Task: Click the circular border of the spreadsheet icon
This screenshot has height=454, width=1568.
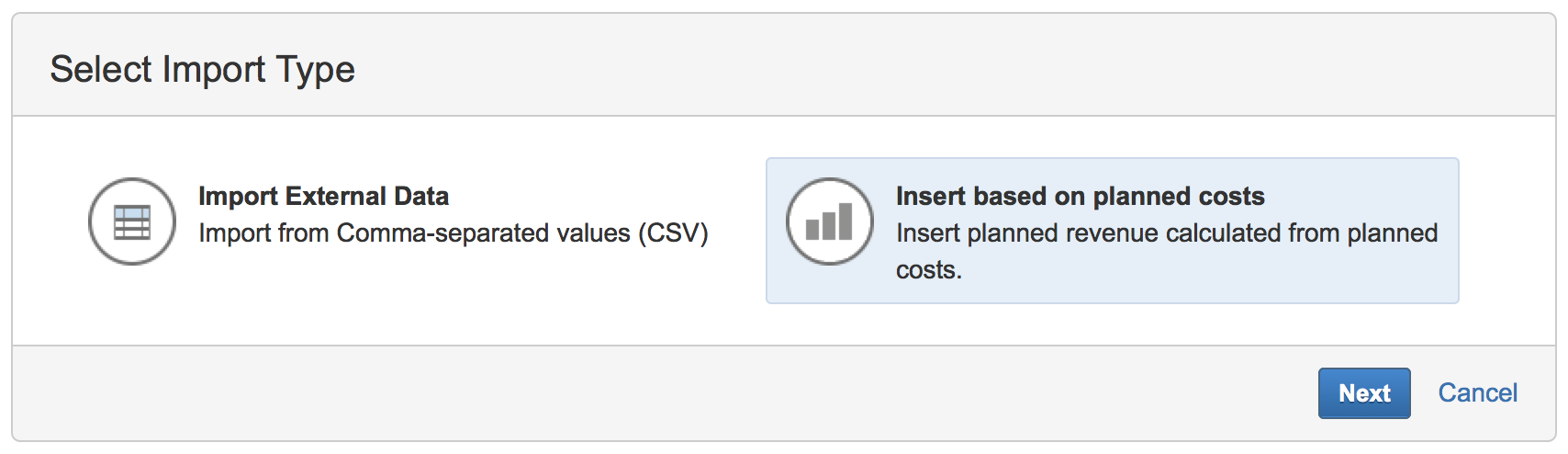Action: click(91, 221)
